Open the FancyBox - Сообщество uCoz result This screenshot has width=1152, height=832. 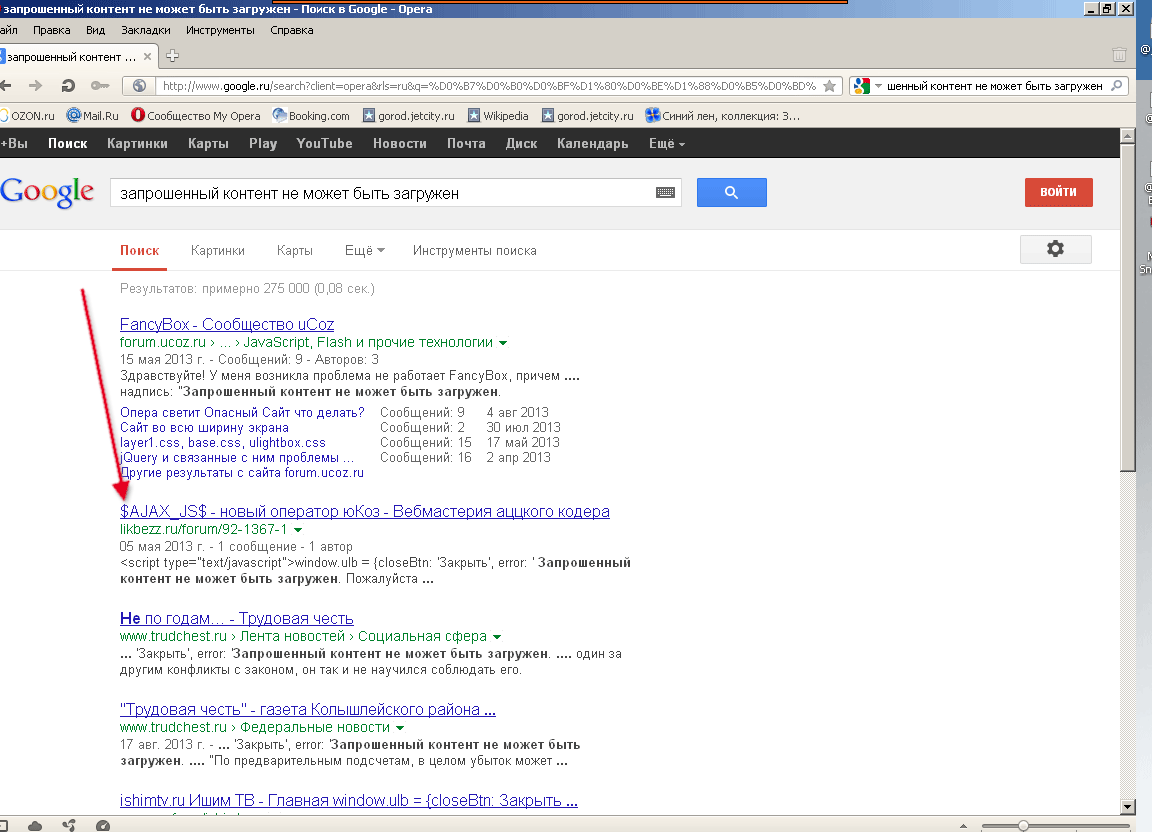coord(227,324)
